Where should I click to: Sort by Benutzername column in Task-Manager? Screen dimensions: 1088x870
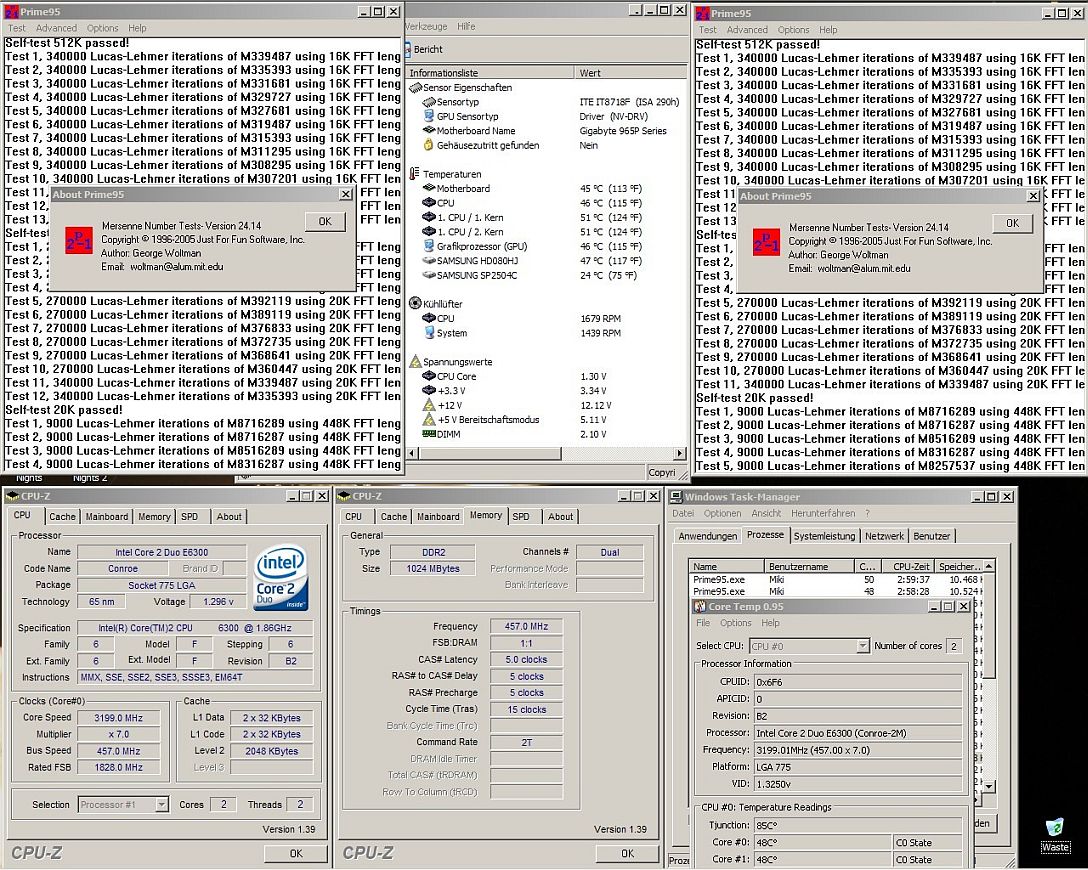tap(808, 566)
